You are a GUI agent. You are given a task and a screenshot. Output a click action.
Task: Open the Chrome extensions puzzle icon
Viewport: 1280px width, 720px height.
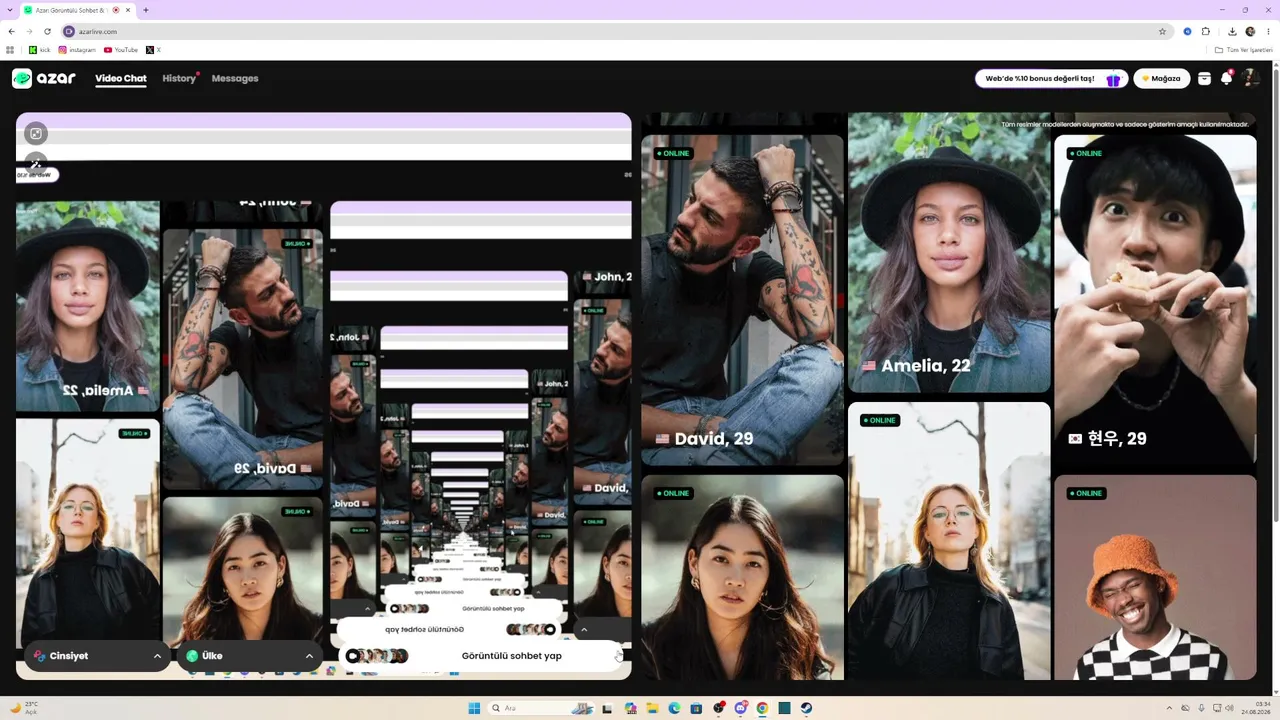pyautogui.click(x=1206, y=31)
